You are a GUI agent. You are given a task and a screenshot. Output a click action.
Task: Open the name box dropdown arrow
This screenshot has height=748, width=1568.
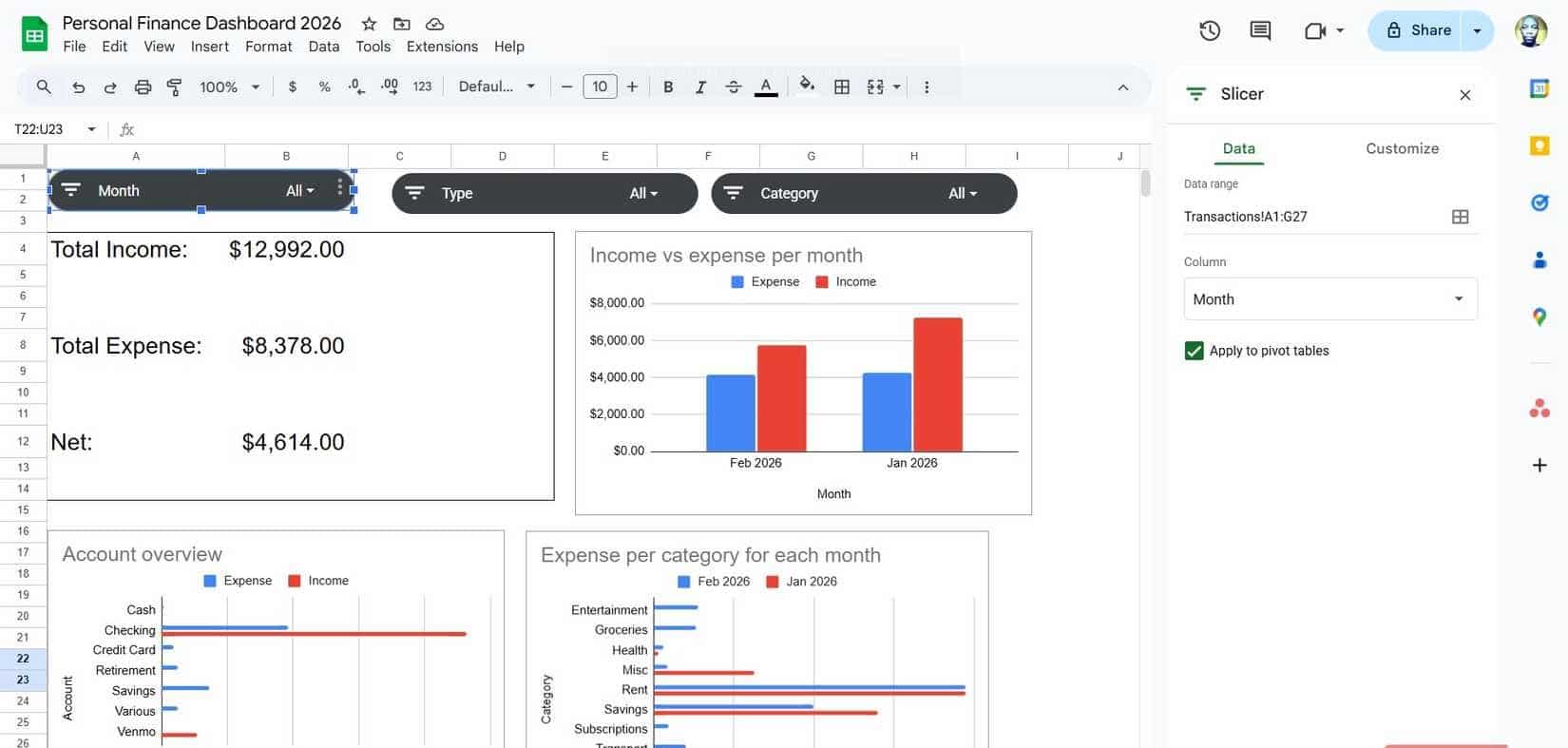[91, 129]
